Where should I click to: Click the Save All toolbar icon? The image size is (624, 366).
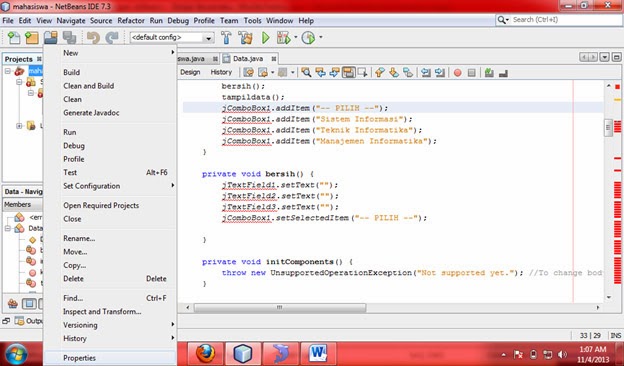coord(69,38)
